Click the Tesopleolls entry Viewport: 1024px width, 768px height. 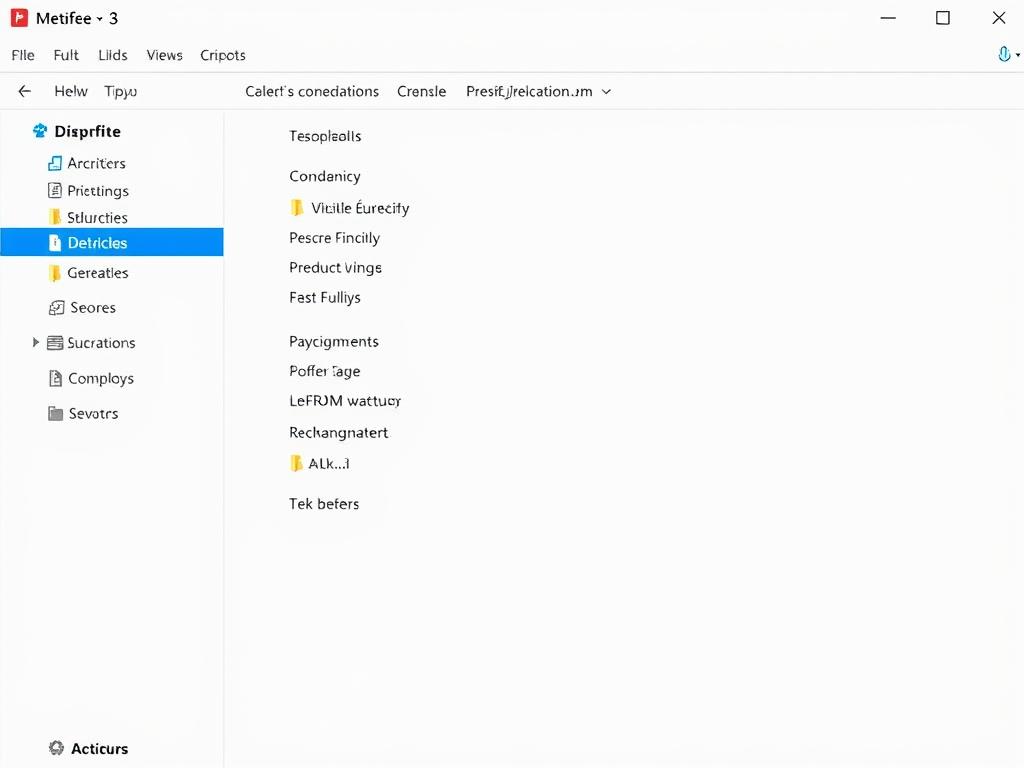tap(325, 136)
